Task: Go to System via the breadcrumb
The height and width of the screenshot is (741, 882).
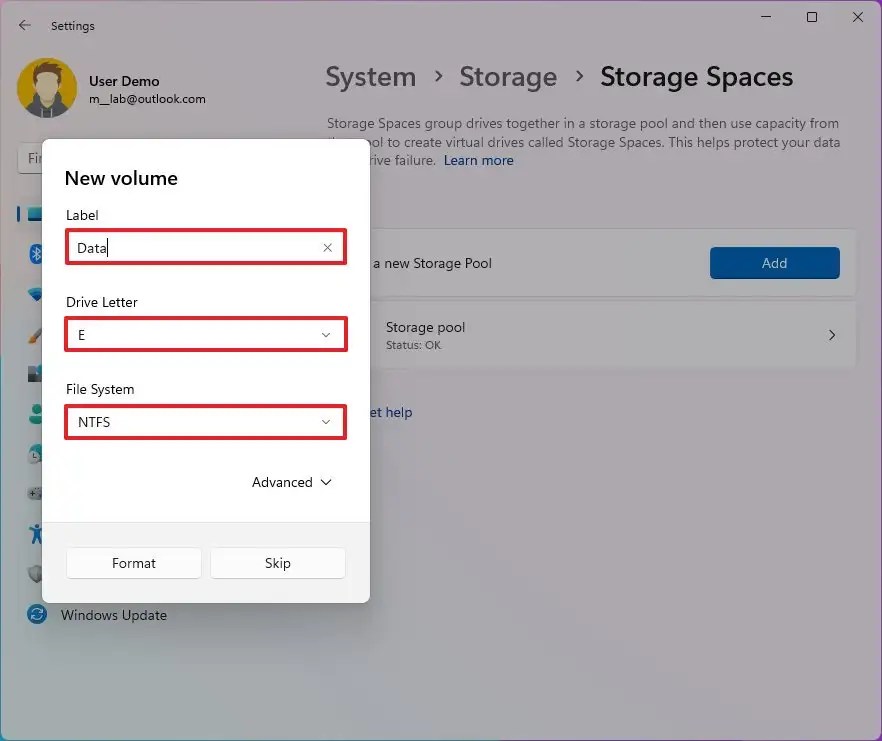Action: (x=371, y=77)
